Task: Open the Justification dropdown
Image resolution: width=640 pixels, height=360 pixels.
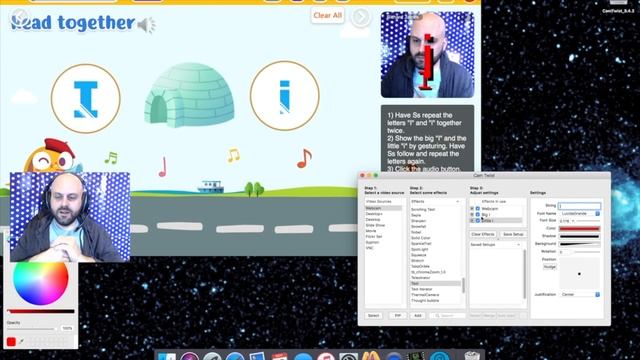Action: (x=580, y=294)
